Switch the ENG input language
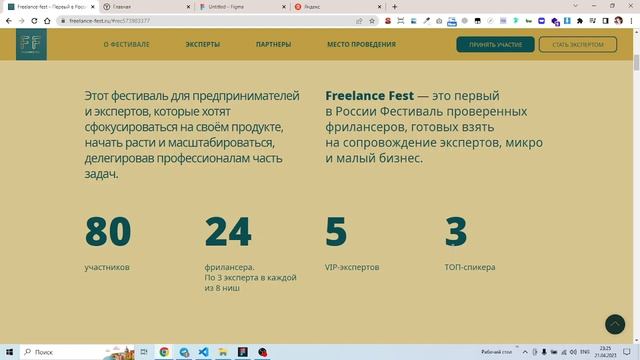Image resolution: width=640 pixels, height=360 pixels. pos(585,352)
